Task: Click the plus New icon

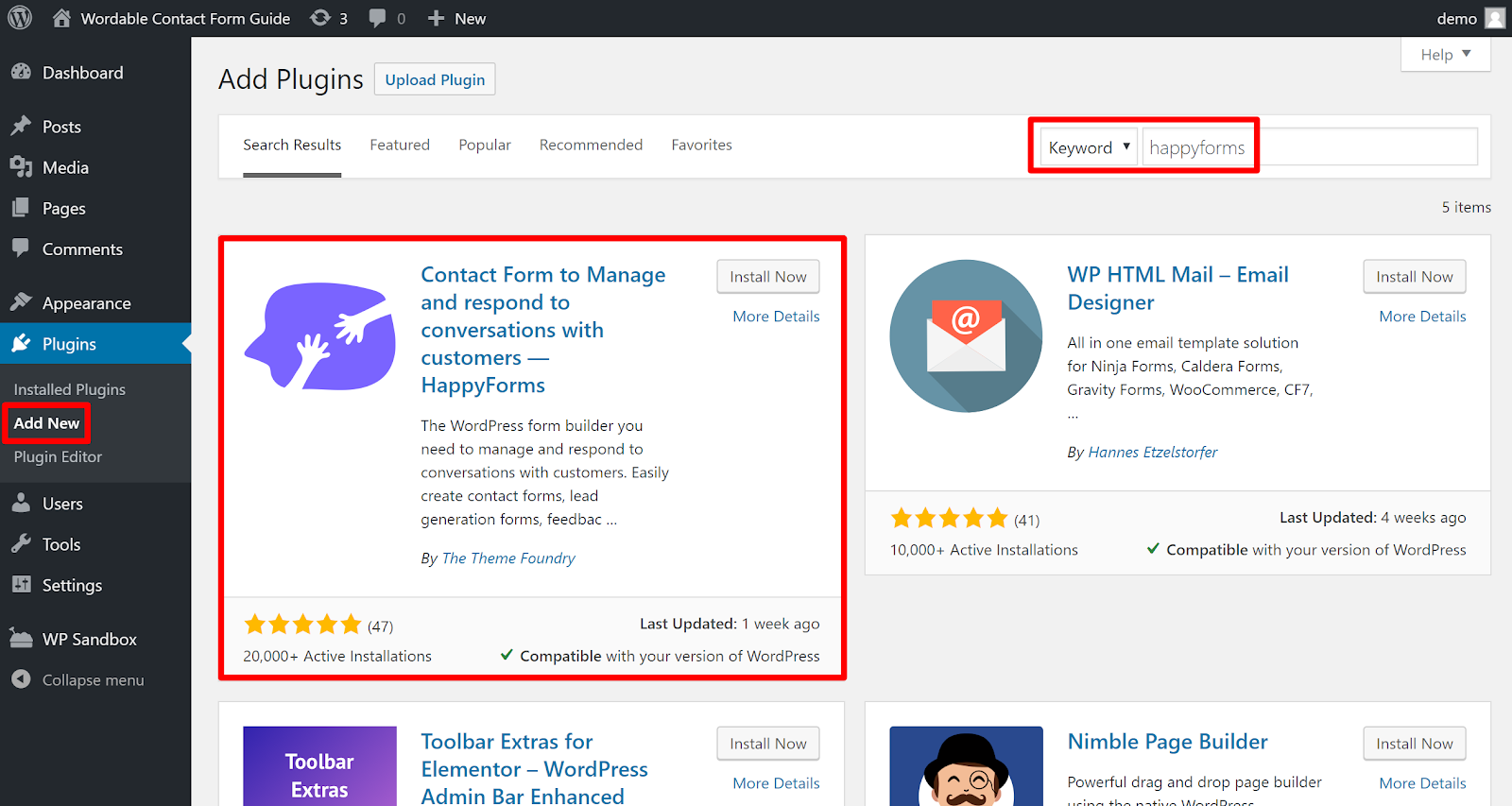Action: tap(436, 18)
